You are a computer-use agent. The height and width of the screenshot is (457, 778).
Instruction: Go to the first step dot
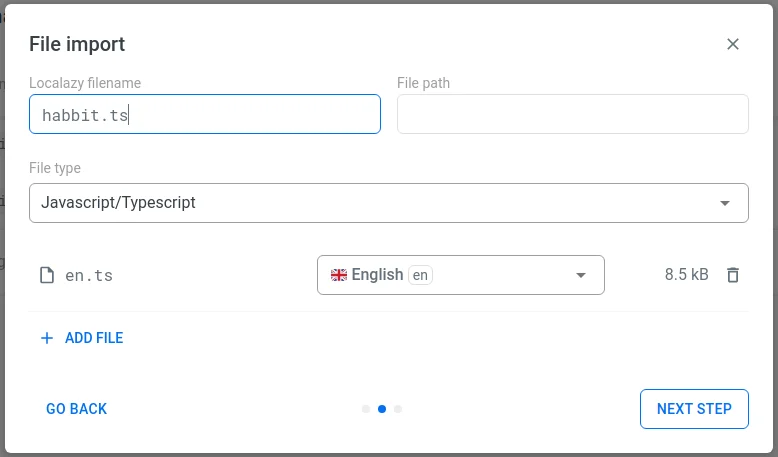(366, 409)
